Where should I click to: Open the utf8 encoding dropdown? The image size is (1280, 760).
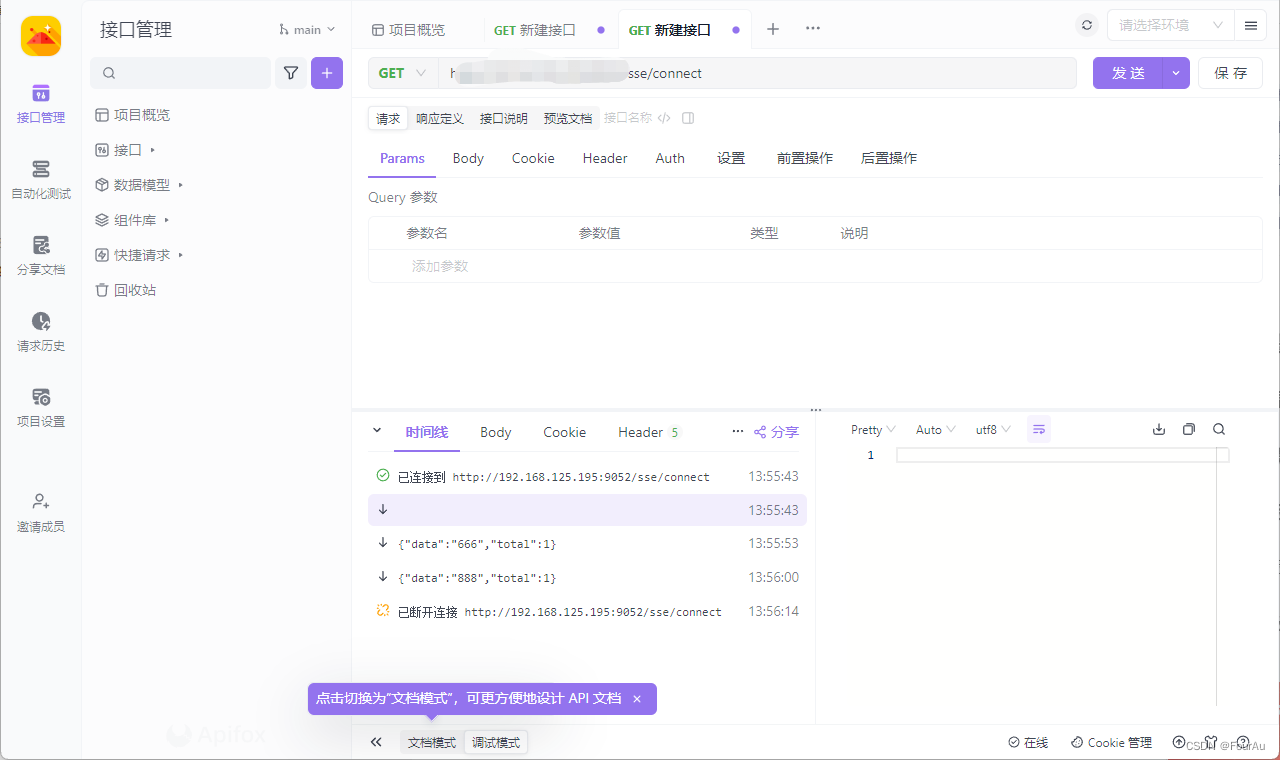click(993, 430)
